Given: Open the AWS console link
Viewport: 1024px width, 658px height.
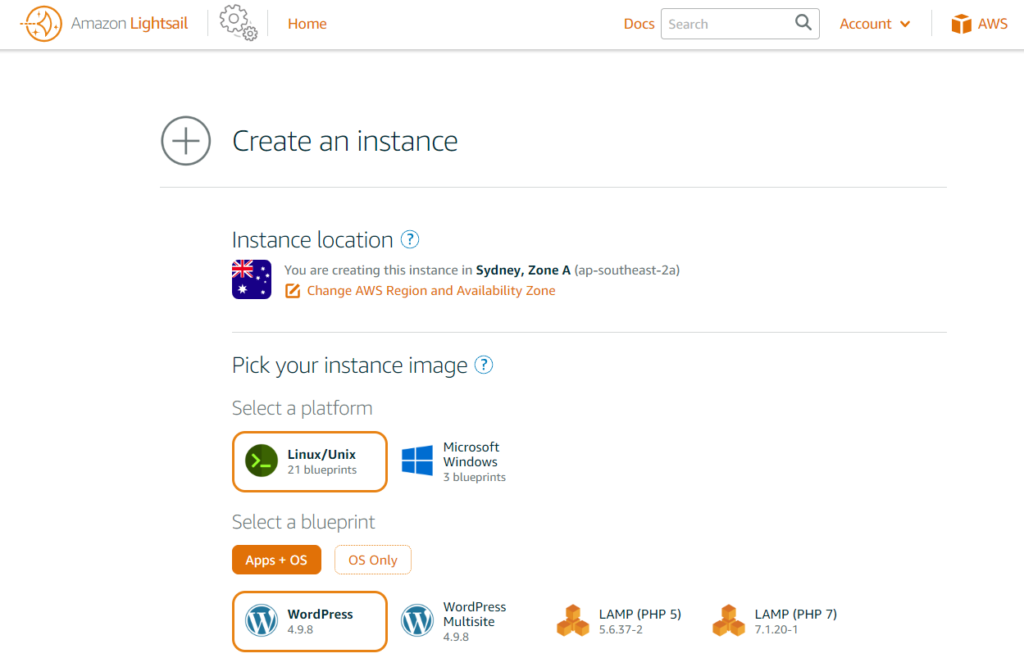Looking at the screenshot, I should point(980,24).
